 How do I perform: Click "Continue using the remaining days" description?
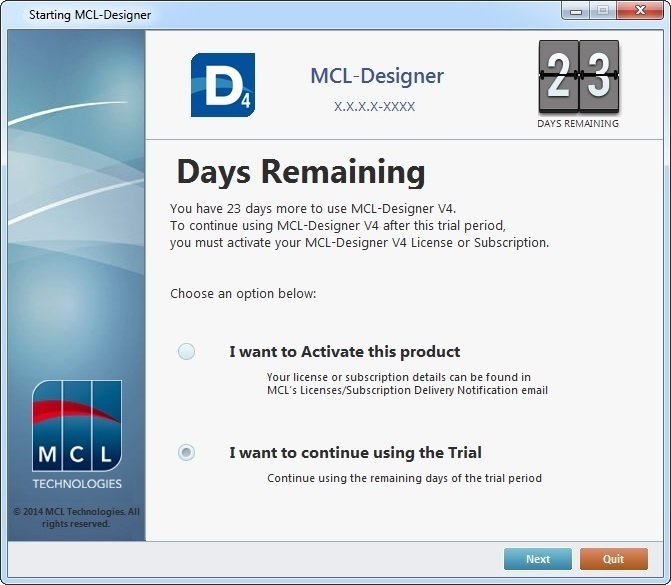pyautogui.click(x=404, y=478)
